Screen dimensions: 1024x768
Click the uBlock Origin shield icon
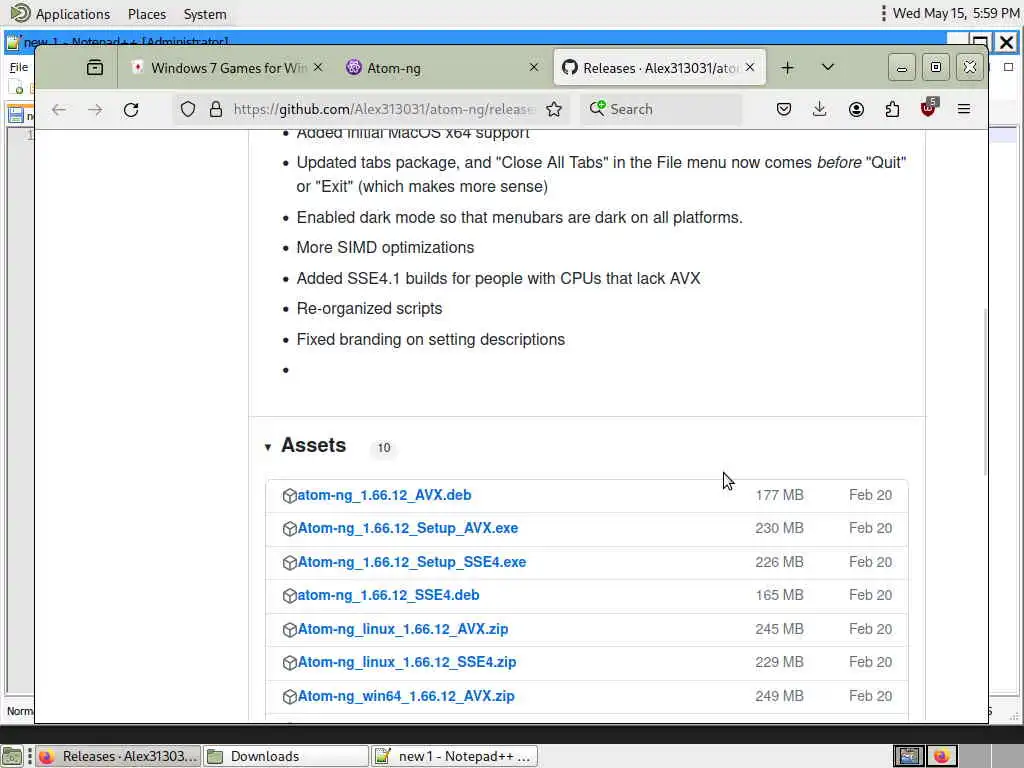tap(928, 108)
